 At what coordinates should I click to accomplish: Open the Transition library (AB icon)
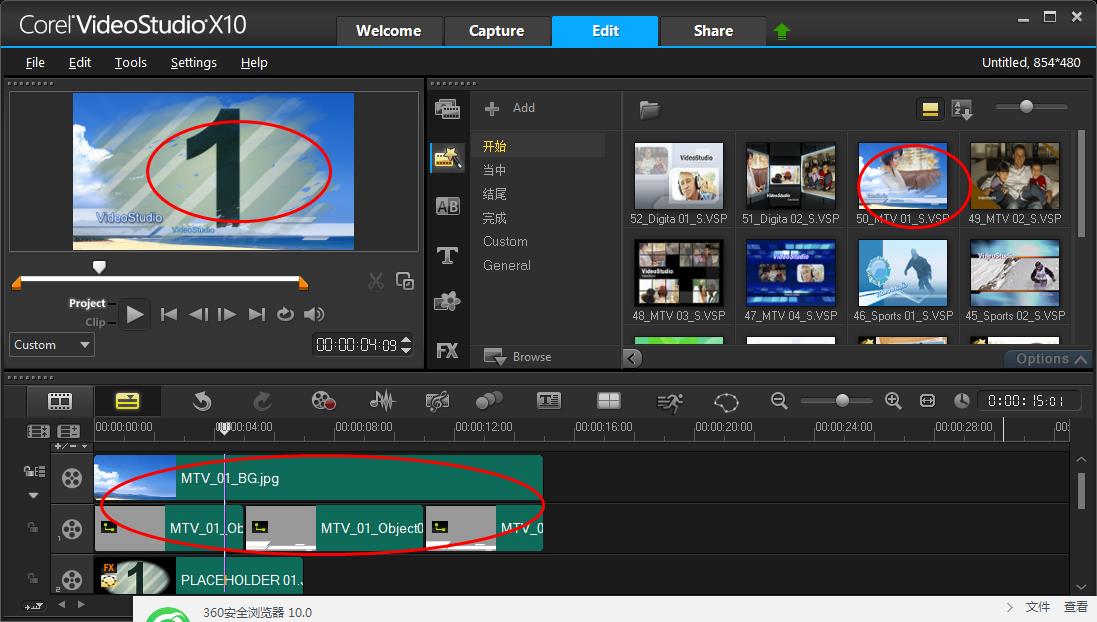click(x=447, y=206)
